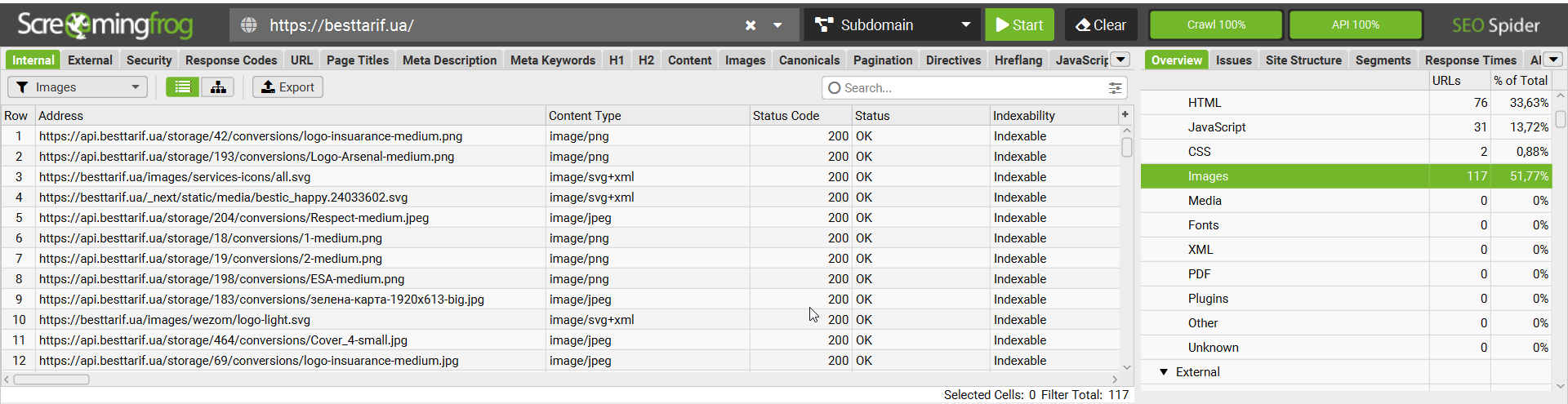Open the Meta Description tab

click(449, 60)
